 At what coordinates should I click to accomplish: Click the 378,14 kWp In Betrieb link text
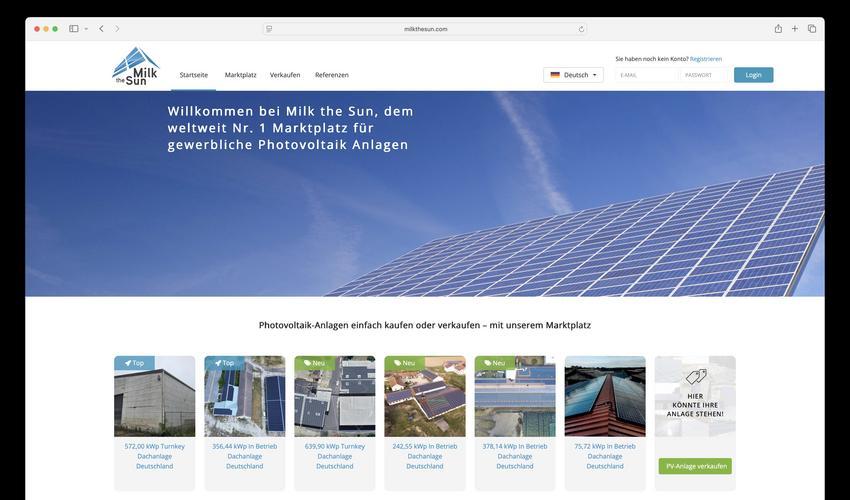click(x=515, y=446)
